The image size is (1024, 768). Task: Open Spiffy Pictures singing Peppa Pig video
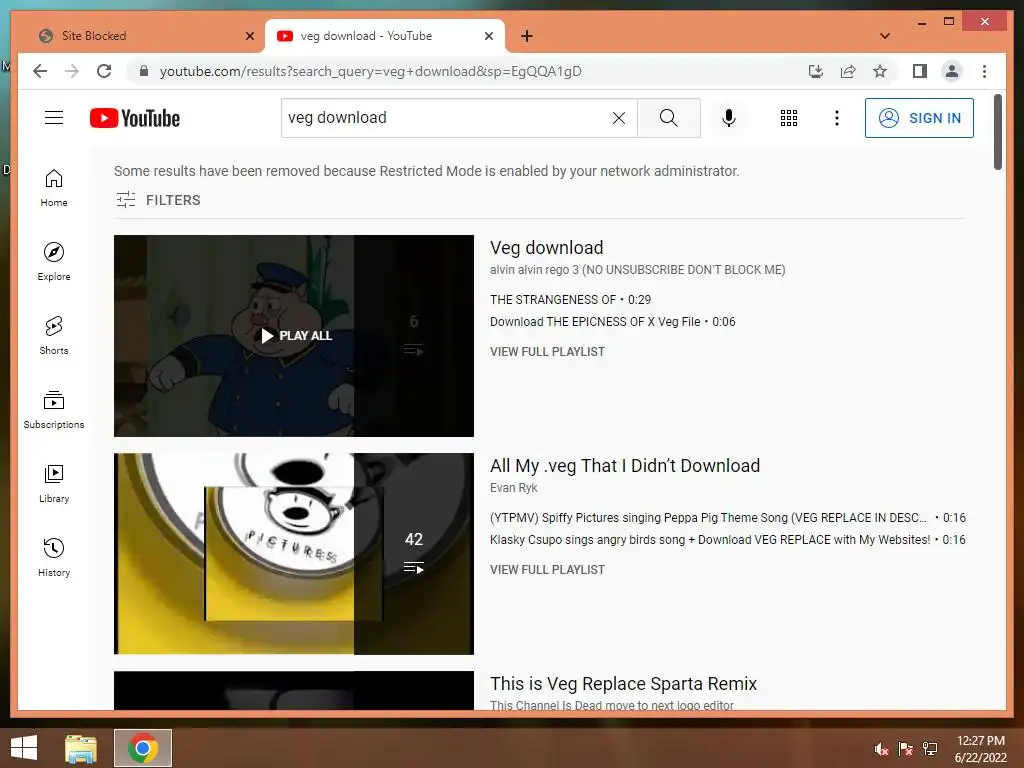coord(728,518)
